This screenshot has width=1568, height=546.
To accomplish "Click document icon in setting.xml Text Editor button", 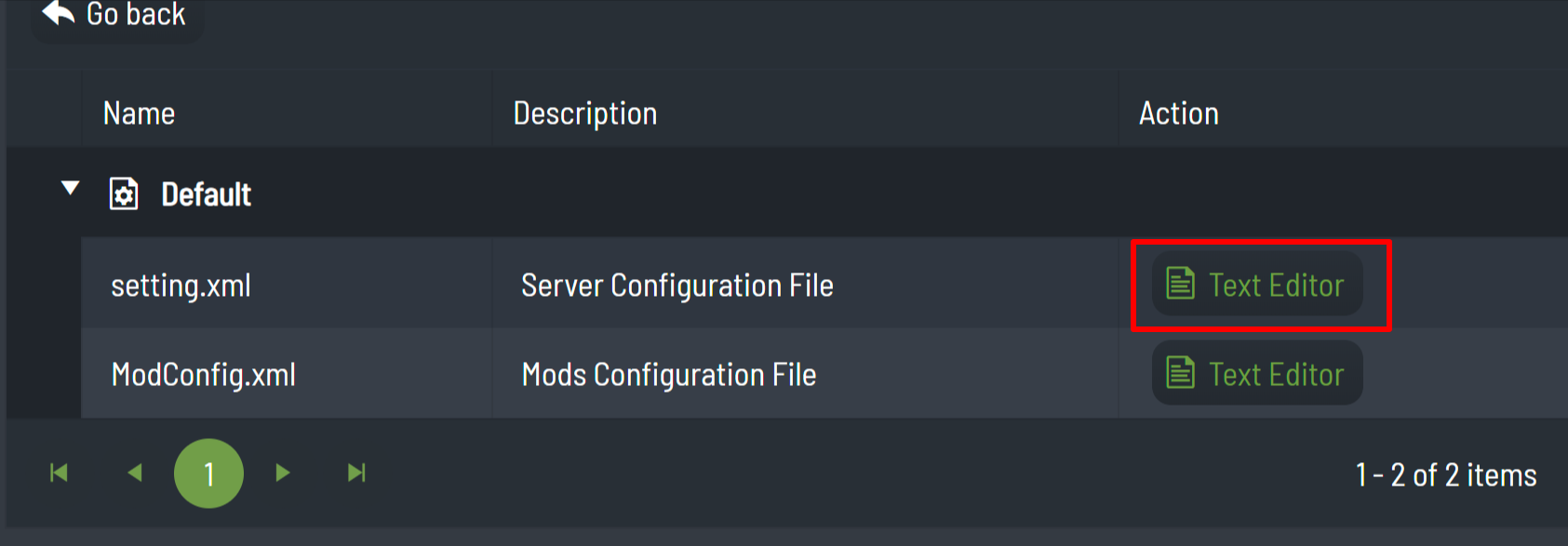I will (x=1180, y=284).
